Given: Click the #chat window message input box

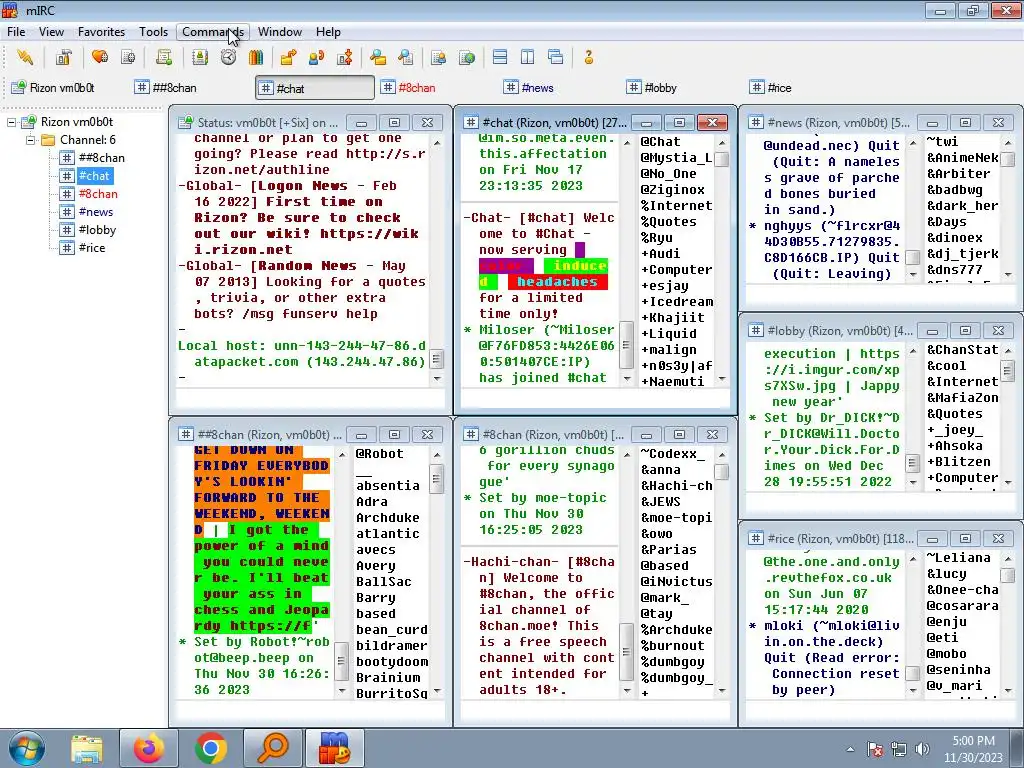Looking at the screenshot, I should pyautogui.click(x=595, y=398).
